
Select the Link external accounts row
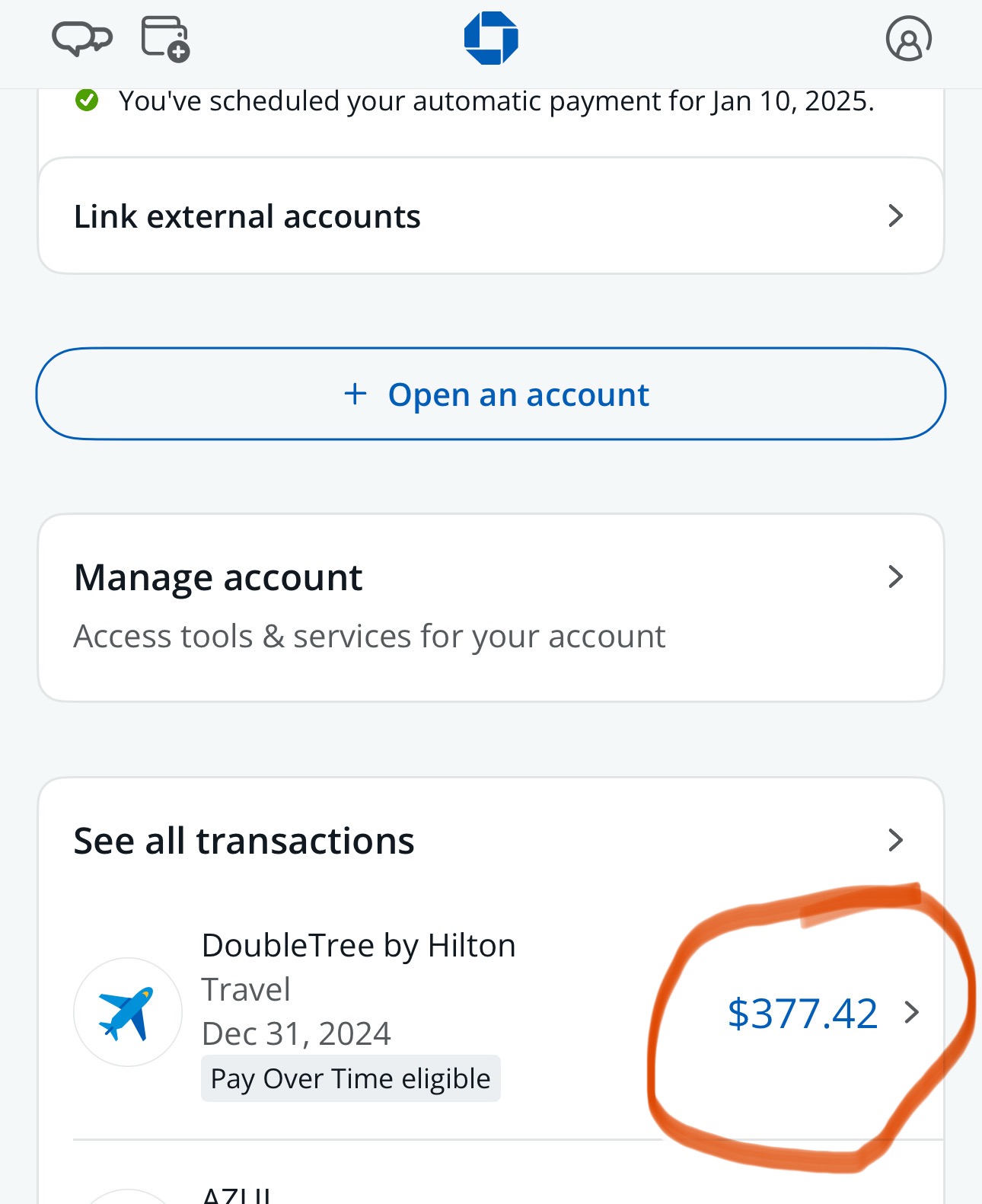(x=491, y=216)
